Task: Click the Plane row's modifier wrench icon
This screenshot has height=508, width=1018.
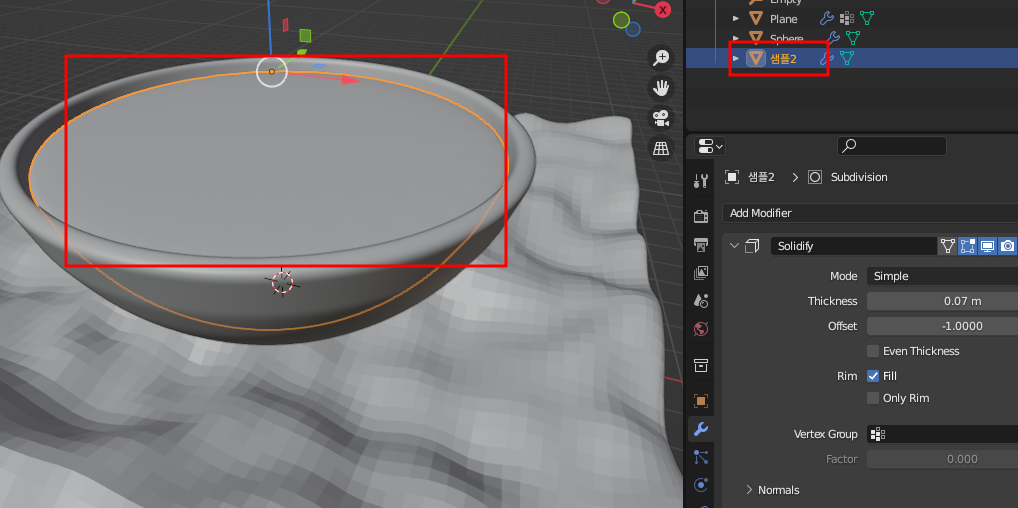Action: pyautogui.click(x=826, y=18)
